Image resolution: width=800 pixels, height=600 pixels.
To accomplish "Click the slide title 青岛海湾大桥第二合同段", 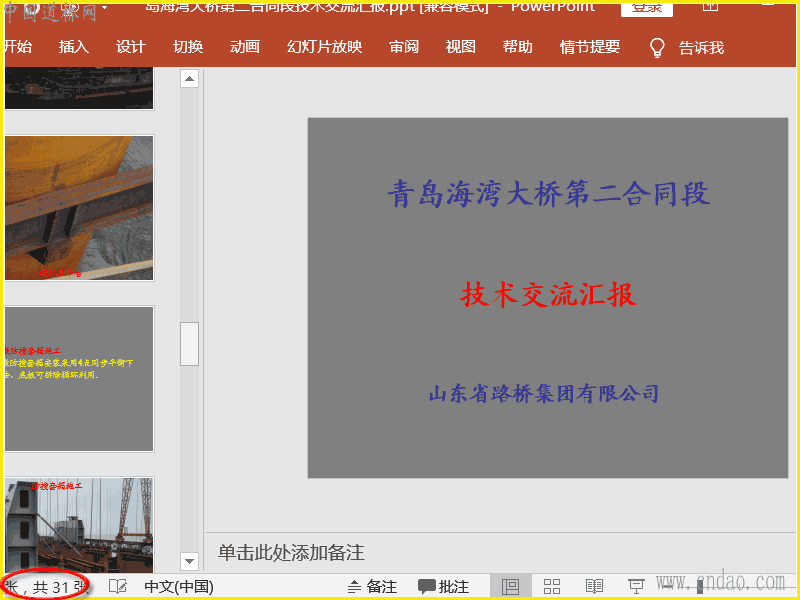I will coord(548,193).
